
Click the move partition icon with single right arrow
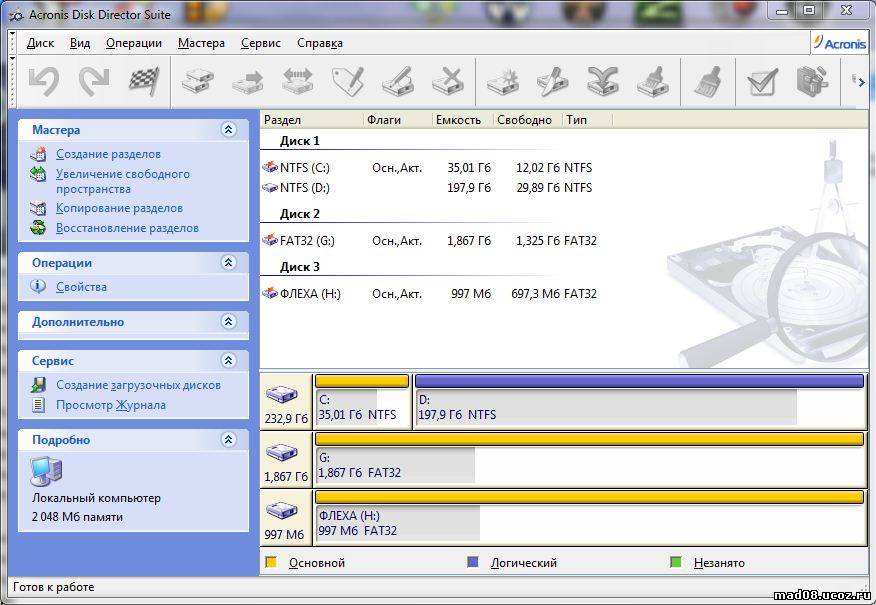(x=247, y=82)
